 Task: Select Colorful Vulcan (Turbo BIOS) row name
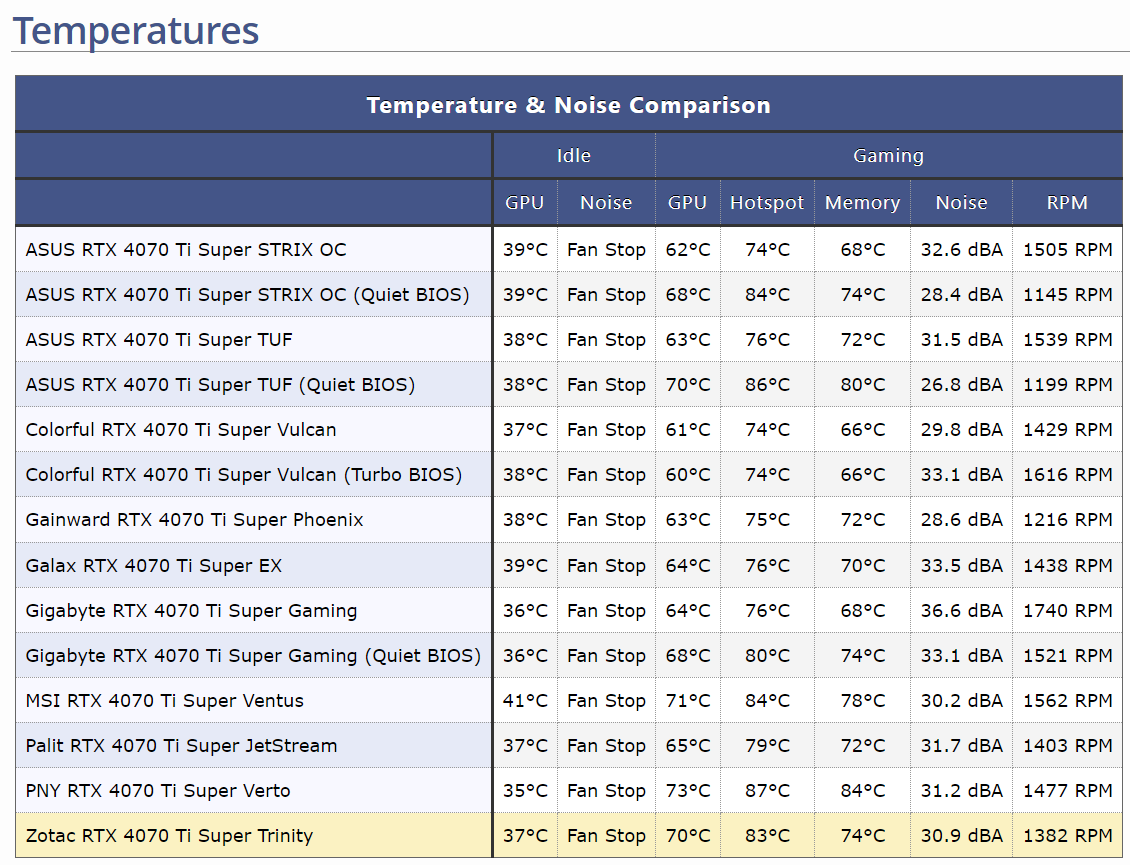tap(244, 475)
